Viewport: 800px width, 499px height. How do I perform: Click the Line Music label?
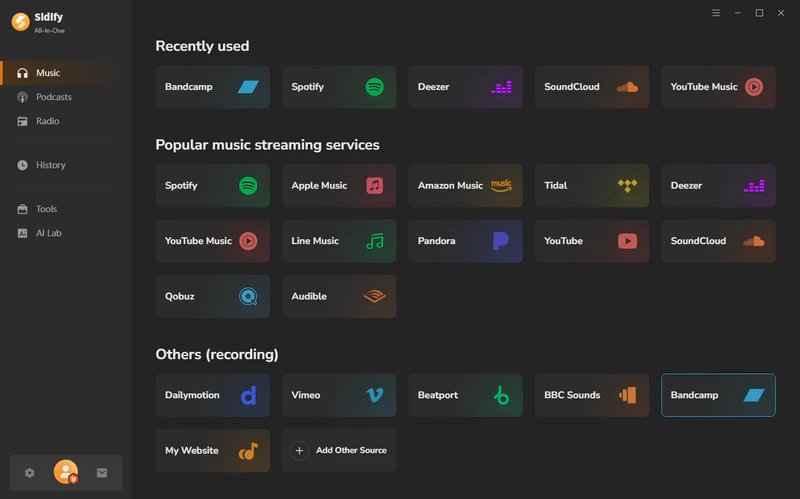click(315, 241)
